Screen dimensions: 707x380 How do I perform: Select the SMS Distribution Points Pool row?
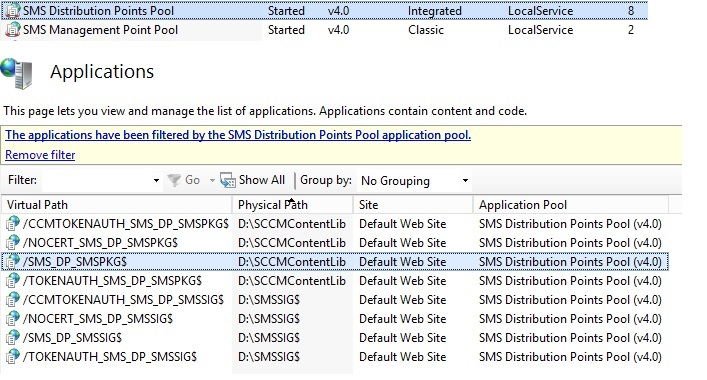coord(325,11)
